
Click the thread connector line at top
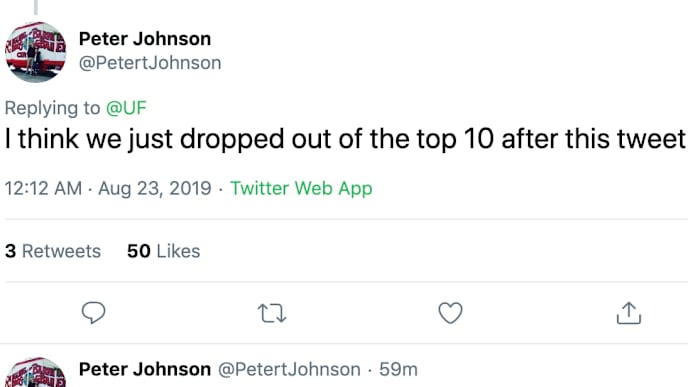(36, 7)
